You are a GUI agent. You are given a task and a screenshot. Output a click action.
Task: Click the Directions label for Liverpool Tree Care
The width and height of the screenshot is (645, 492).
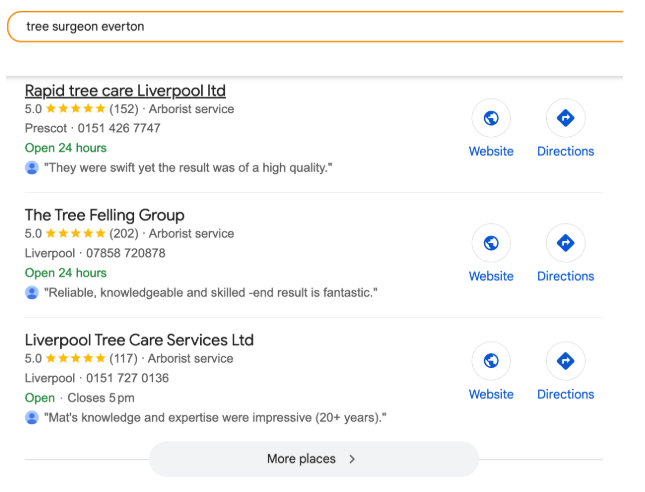pyautogui.click(x=565, y=394)
